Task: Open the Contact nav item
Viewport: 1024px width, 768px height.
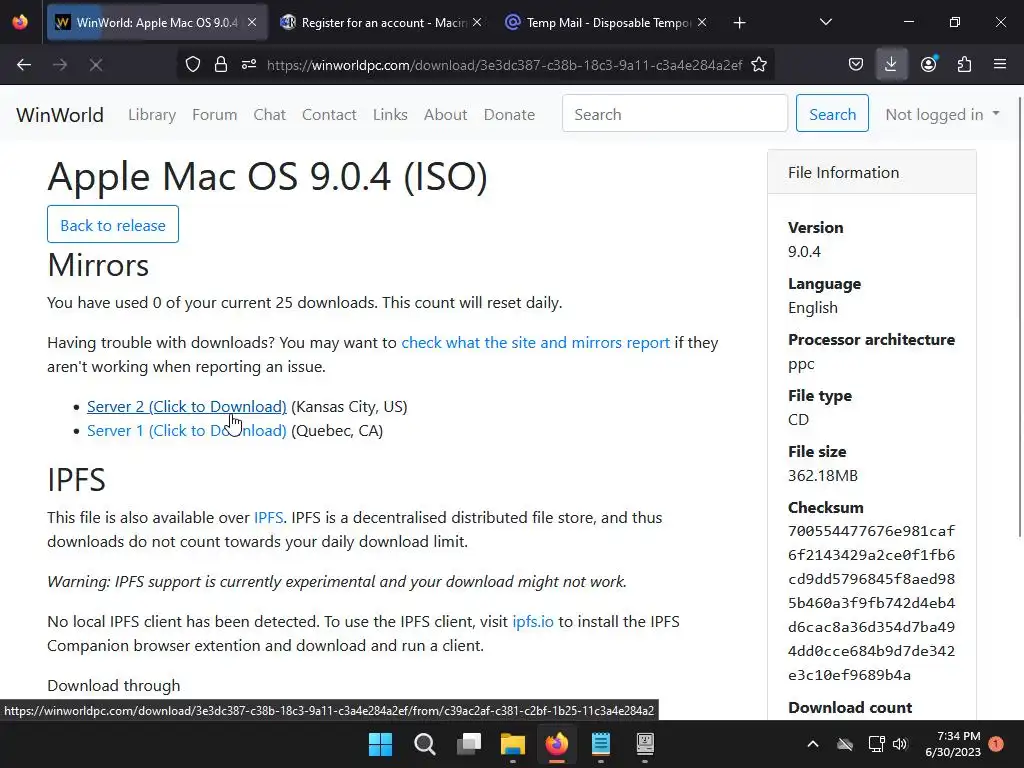Action: pos(329,115)
